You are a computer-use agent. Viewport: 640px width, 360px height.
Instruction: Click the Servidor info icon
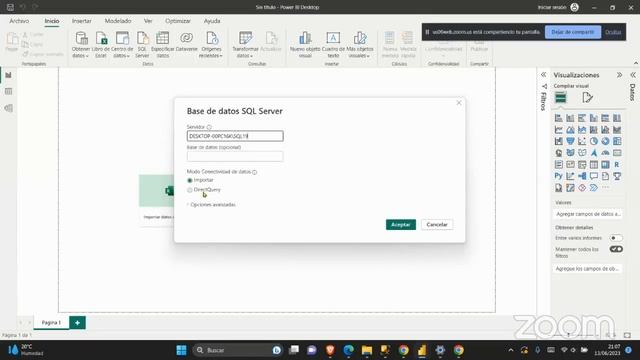coord(209,127)
